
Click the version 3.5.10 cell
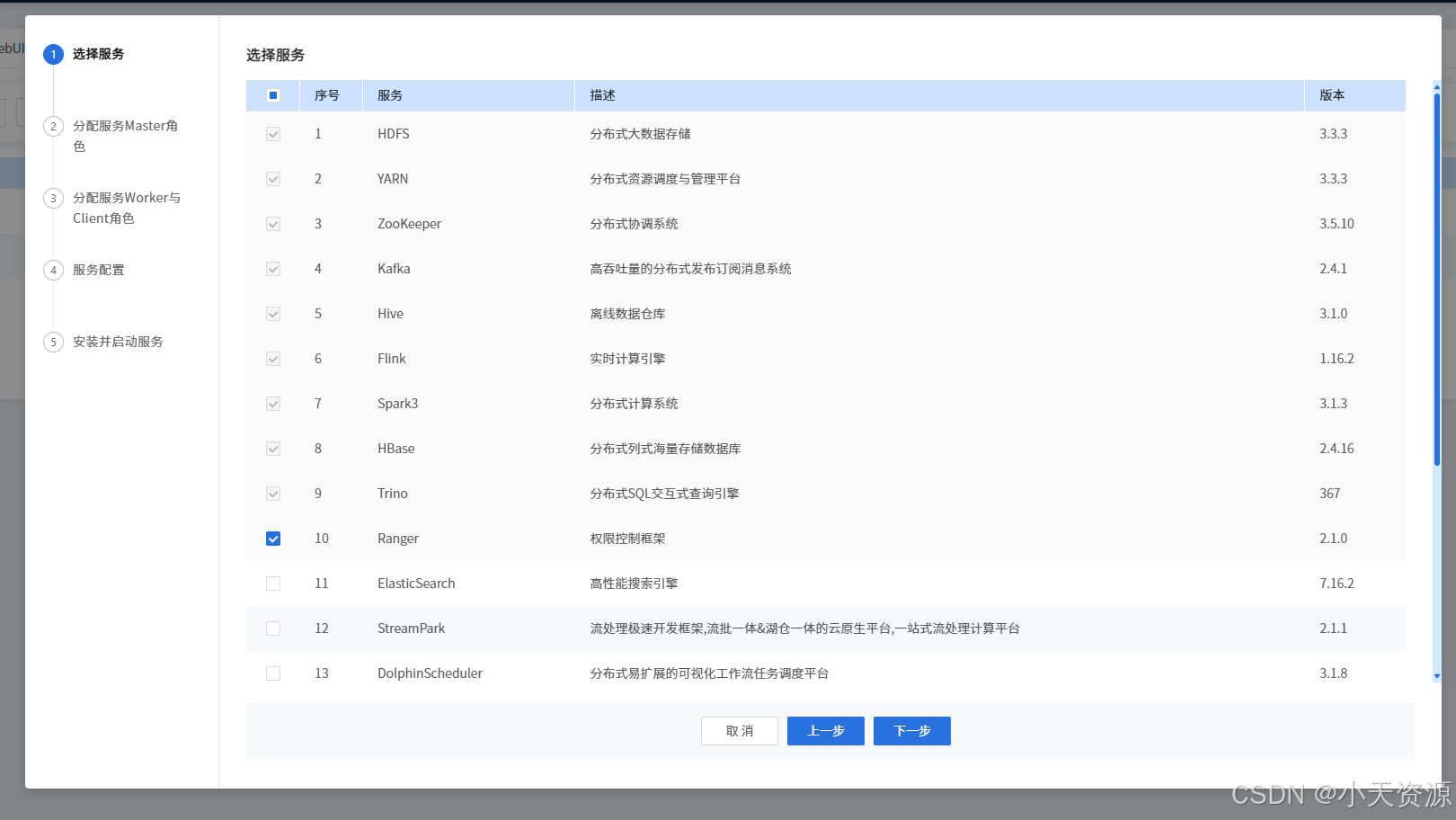1336,224
